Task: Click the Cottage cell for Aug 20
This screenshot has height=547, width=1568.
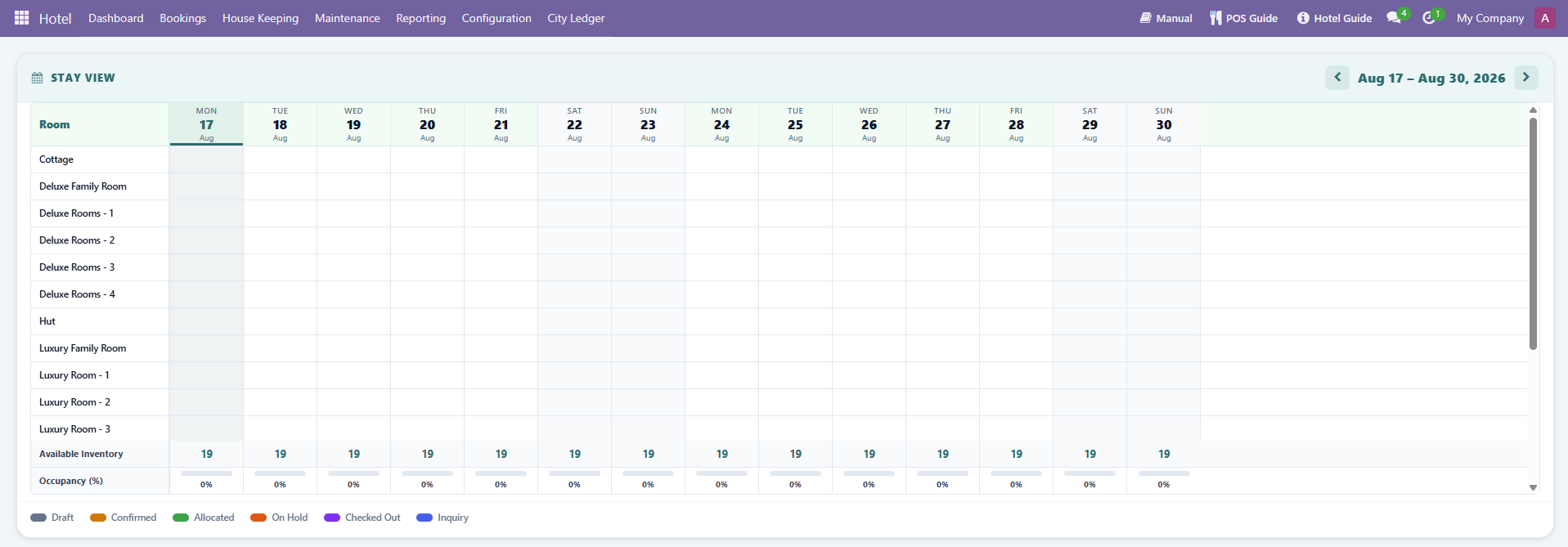Action: 427,159
